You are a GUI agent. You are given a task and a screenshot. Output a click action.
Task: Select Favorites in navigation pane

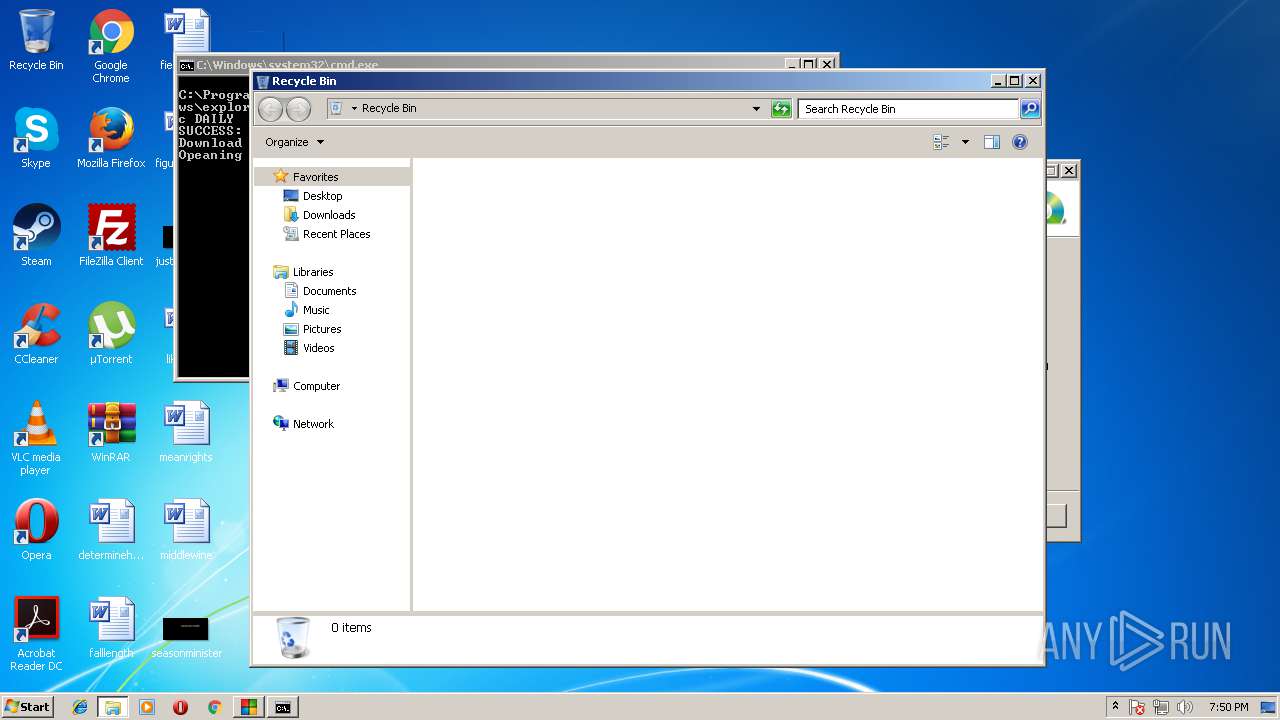tap(315, 177)
